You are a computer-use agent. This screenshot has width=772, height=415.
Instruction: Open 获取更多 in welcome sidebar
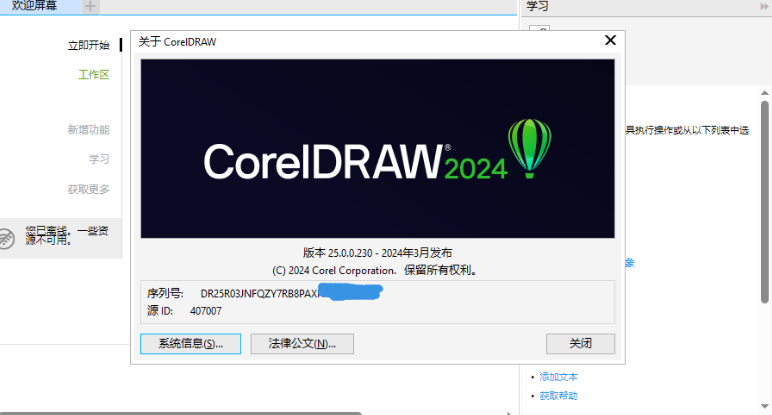coord(89,189)
